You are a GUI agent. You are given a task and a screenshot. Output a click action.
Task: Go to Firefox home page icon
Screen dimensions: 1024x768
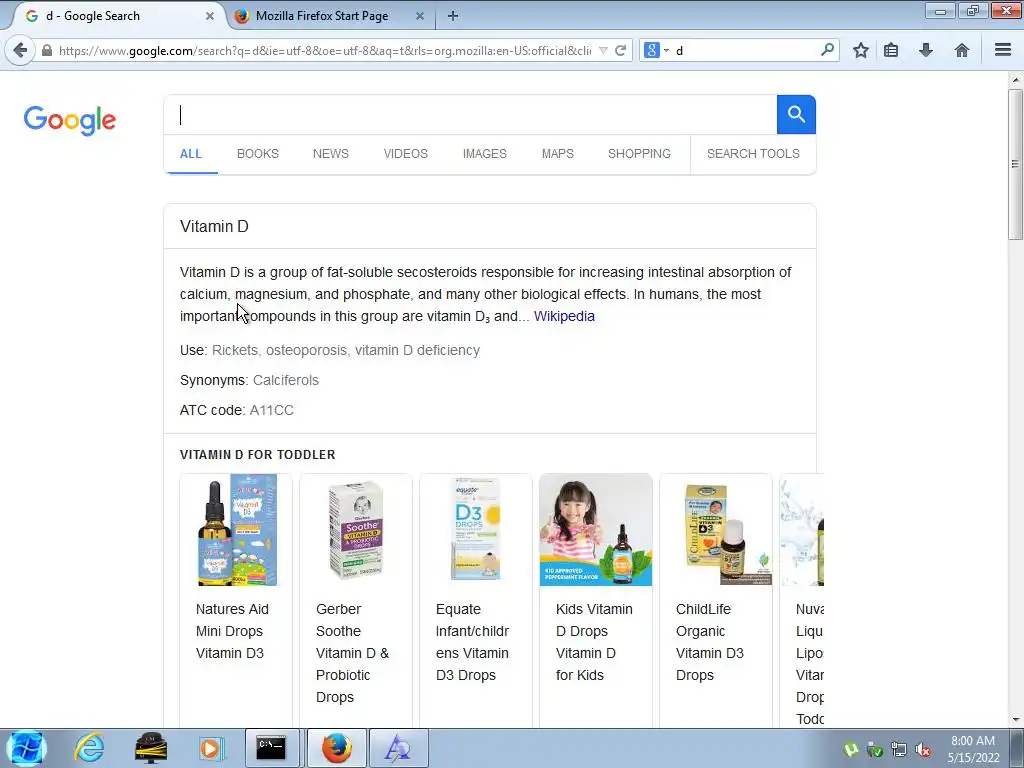point(961,50)
